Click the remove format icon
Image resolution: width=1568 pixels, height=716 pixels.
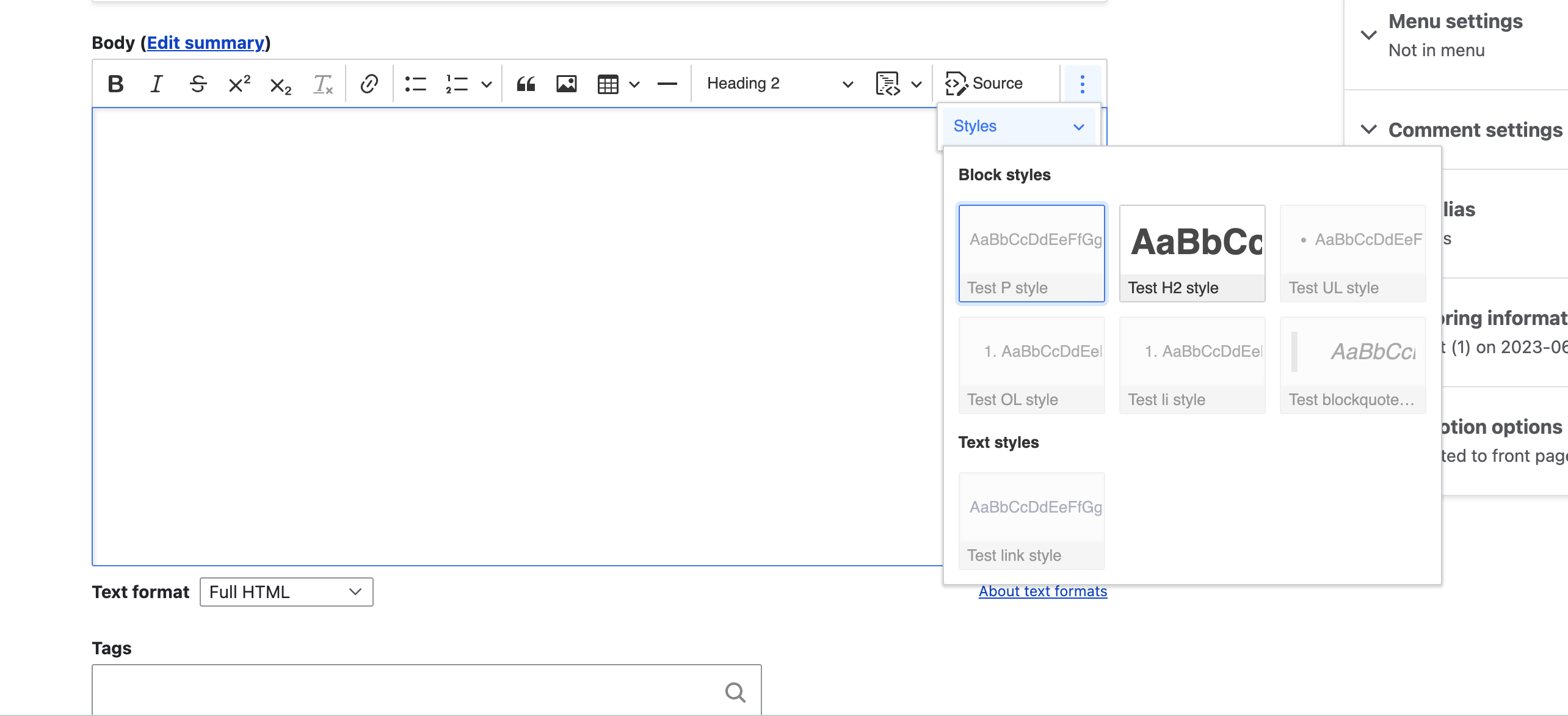pyautogui.click(x=322, y=84)
